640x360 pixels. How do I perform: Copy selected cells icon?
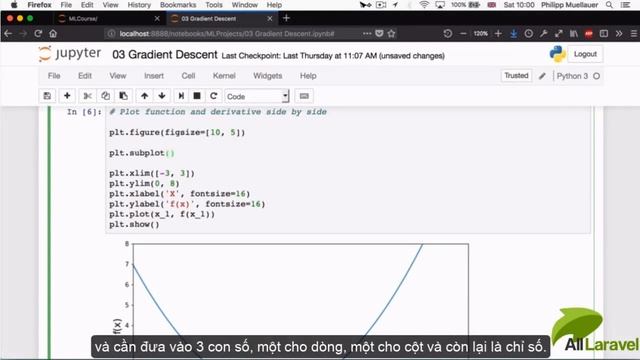click(105, 96)
